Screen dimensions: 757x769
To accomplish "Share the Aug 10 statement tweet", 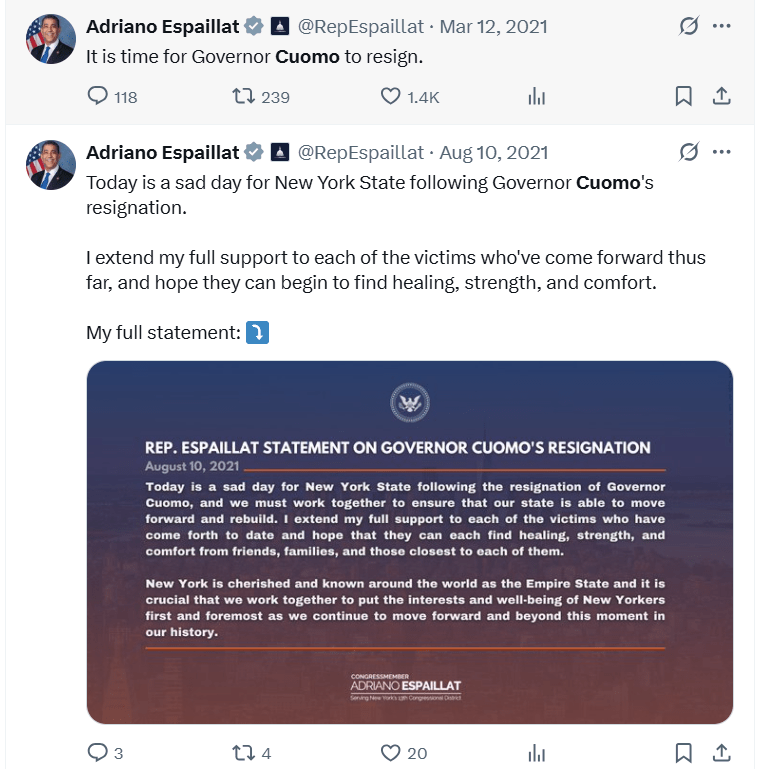I will tap(721, 753).
